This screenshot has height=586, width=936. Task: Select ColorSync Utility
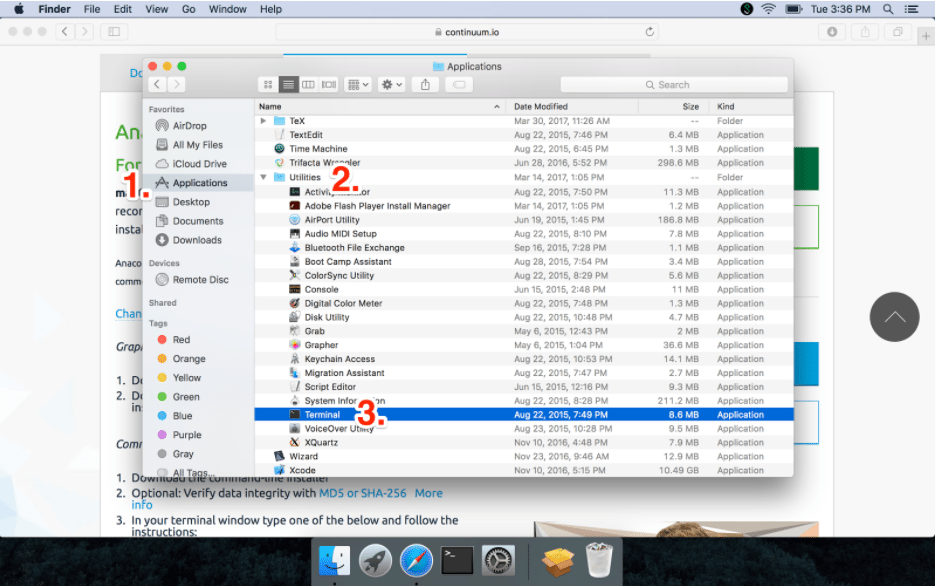click(524, 276)
